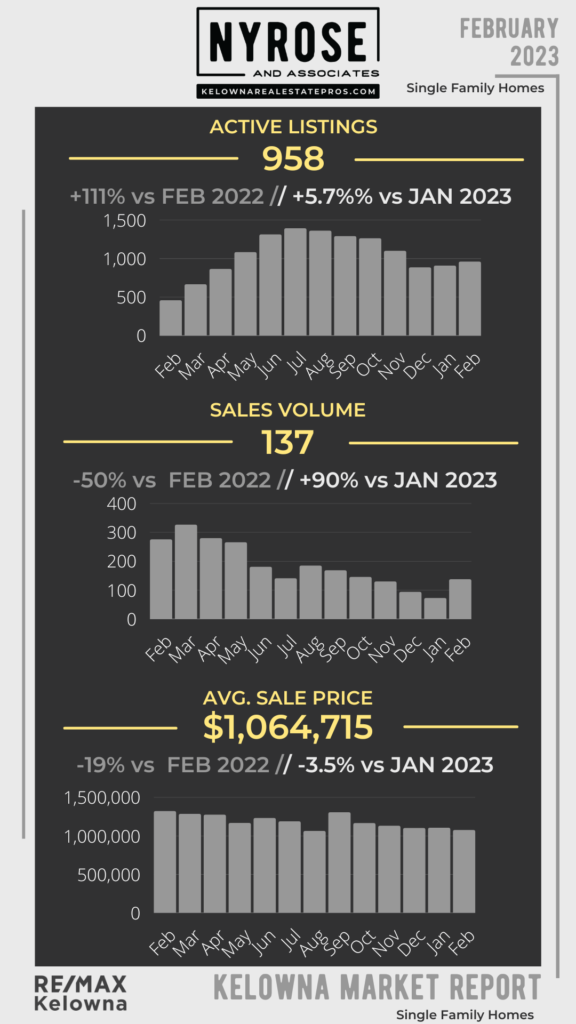
Task: Select the +111% vs FEB 2022 text
Action: point(168,196)
